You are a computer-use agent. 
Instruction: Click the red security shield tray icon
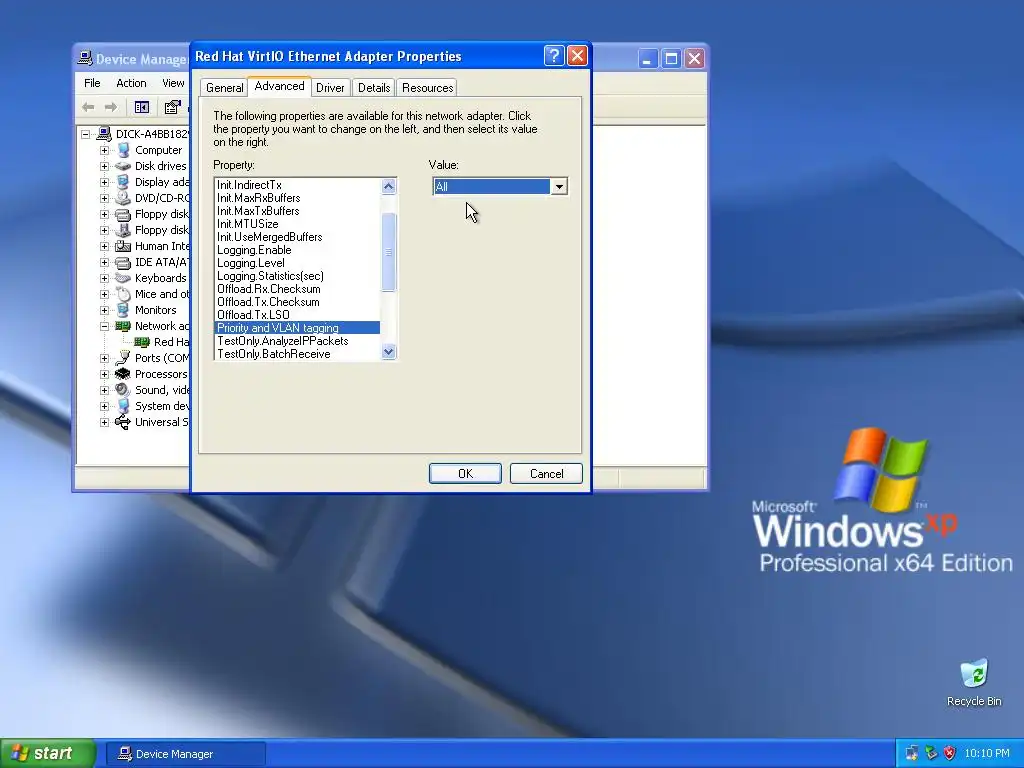pos(950,753)
